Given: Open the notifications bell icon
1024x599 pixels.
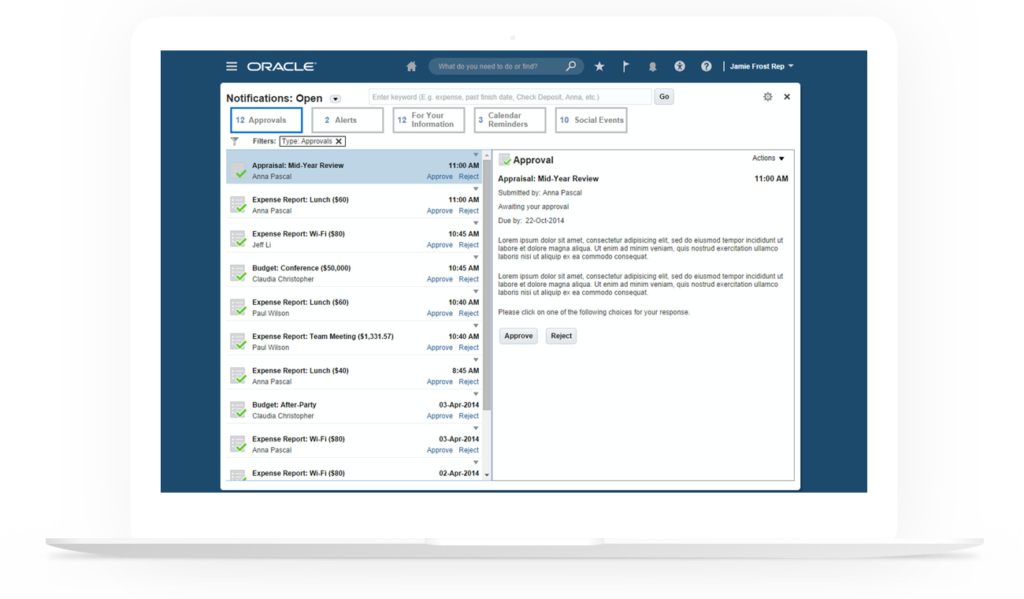Looking at the screenshot, I should click(653, 67).
